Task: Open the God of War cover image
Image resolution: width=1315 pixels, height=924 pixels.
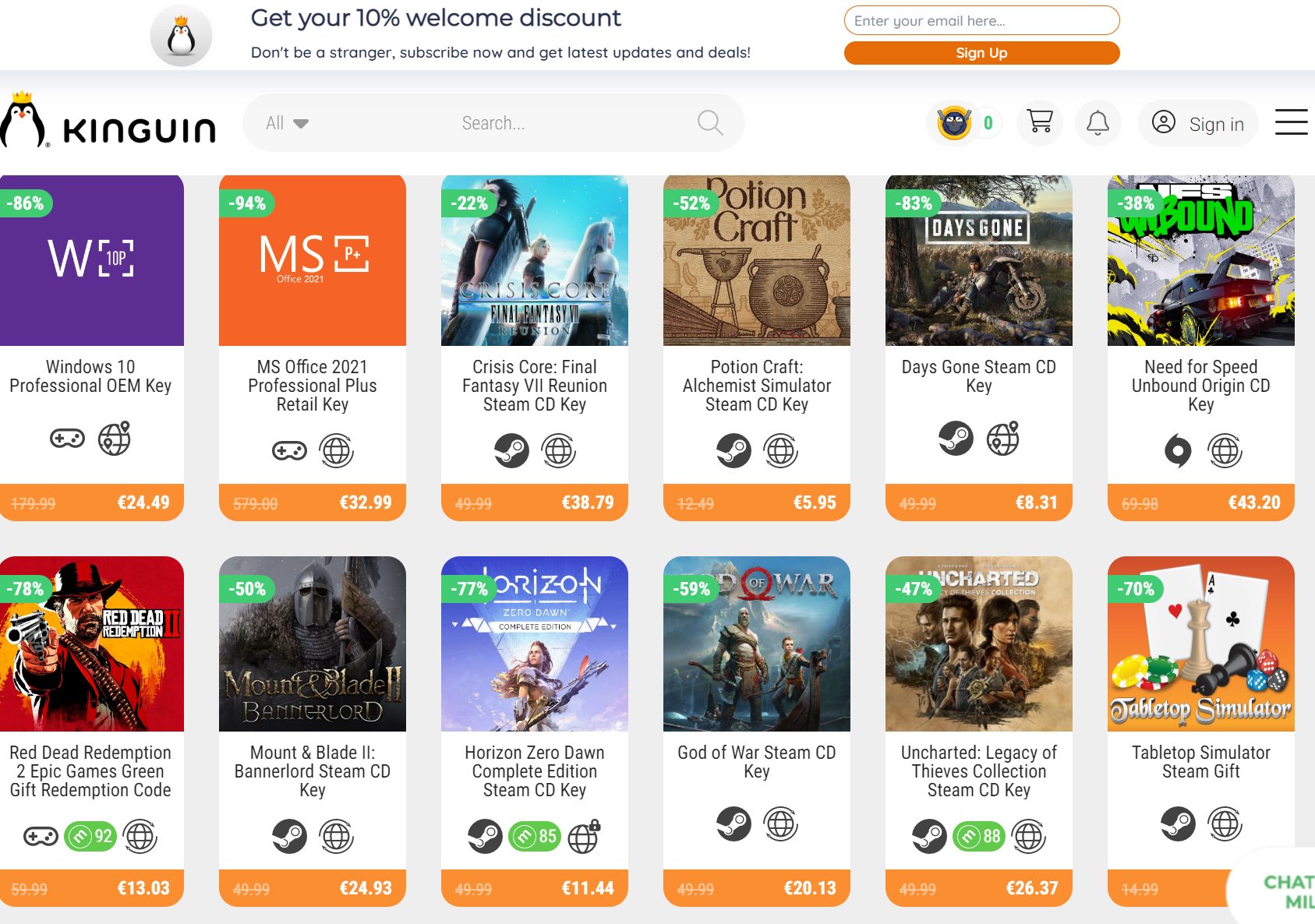Action: pyautogui.click(x=756, y=644)
